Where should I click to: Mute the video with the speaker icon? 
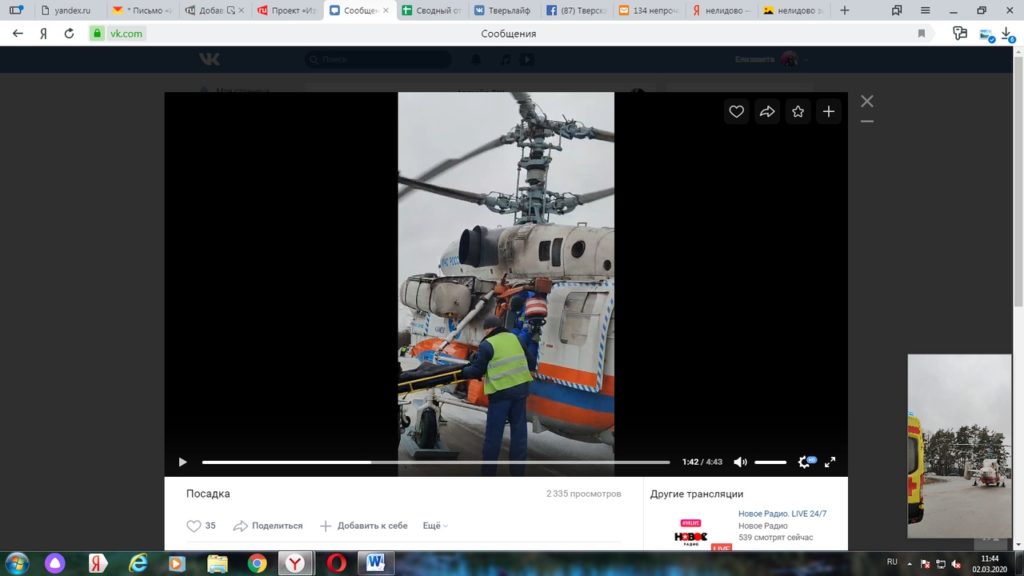[740, 461]
